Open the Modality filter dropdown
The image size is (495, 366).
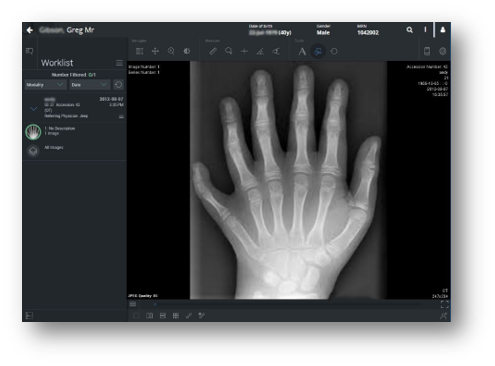click(x=45, y=85)
